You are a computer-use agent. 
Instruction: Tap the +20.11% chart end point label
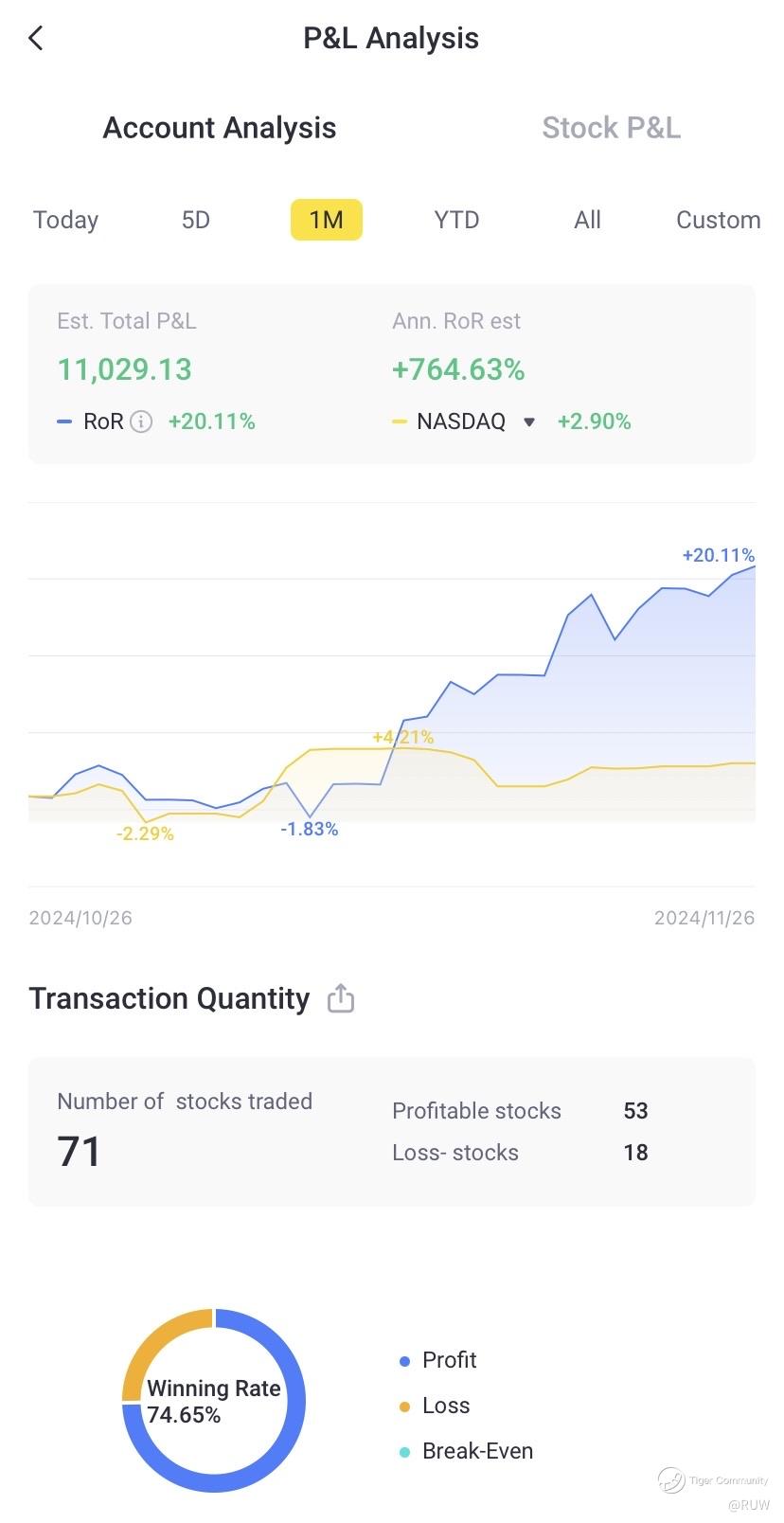pyautogui.click(x=718, y=555)
